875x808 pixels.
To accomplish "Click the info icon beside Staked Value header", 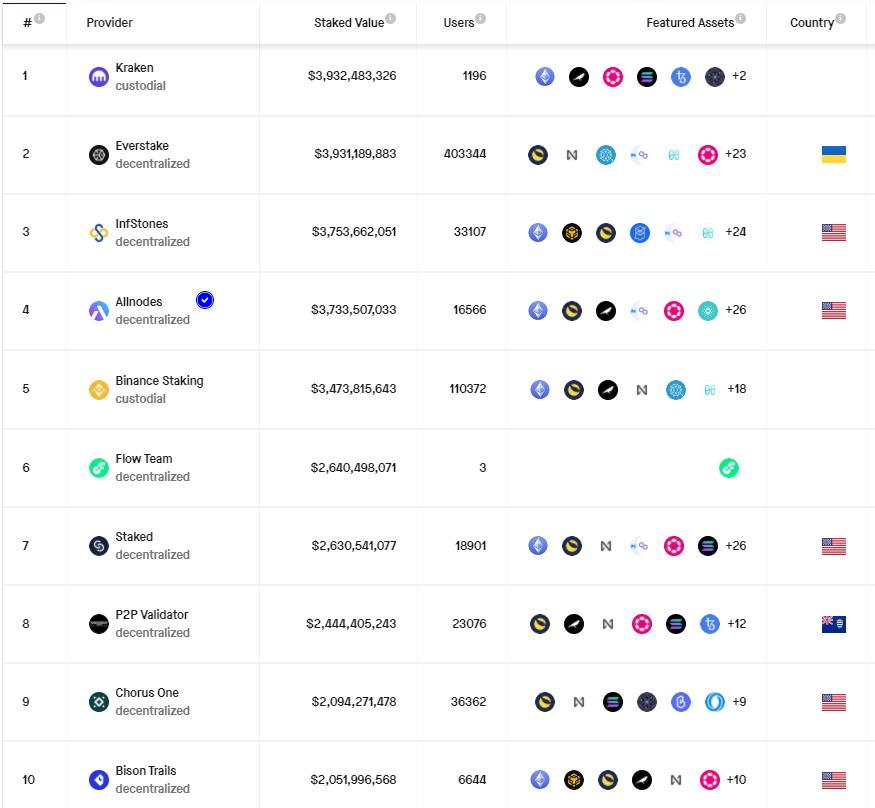I will pyautogui.click(x=390, y=19).
